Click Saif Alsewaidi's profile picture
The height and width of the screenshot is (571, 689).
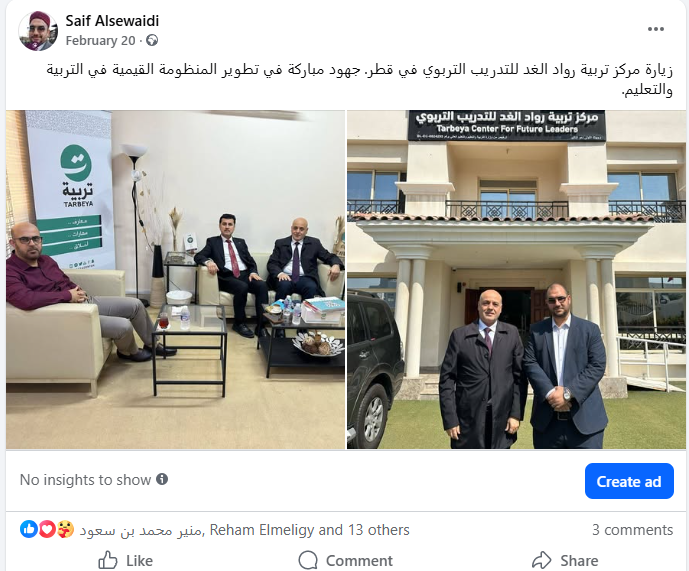click(x=38, y=31)
